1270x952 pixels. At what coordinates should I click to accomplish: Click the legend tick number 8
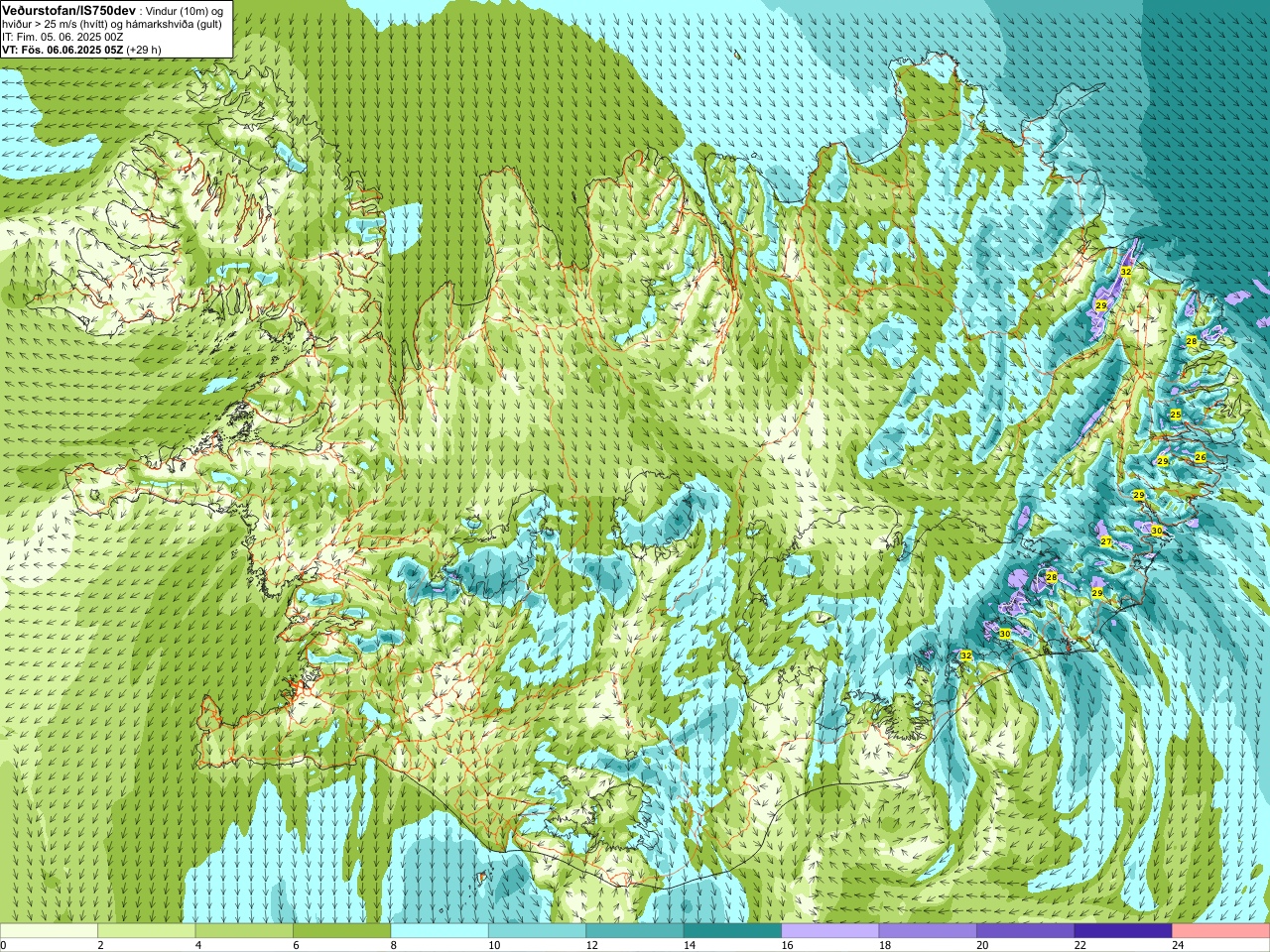pos(394,945)
